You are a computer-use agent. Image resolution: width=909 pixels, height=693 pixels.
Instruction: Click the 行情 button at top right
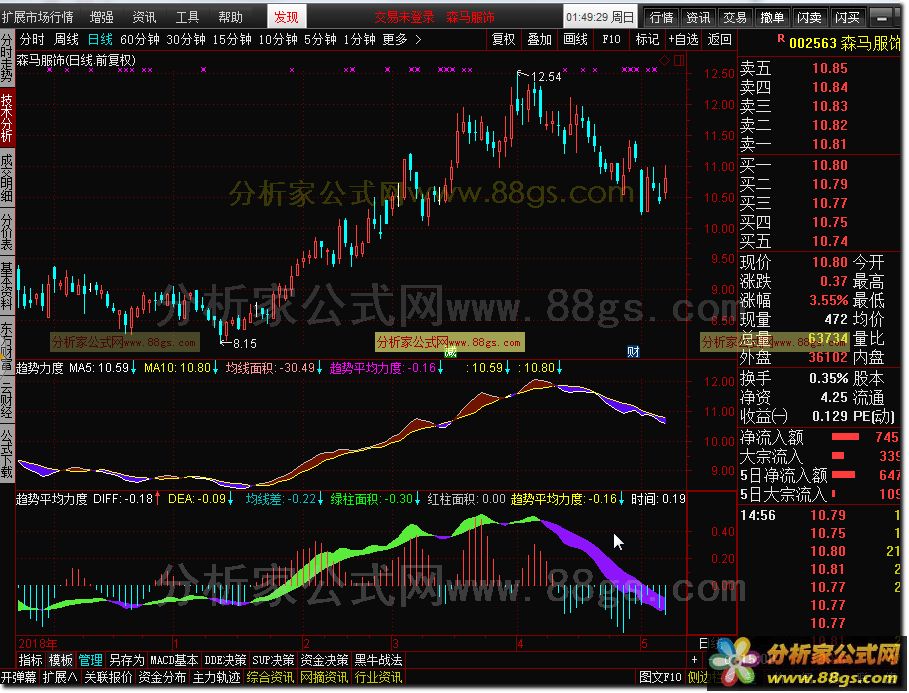pos(661,17)
